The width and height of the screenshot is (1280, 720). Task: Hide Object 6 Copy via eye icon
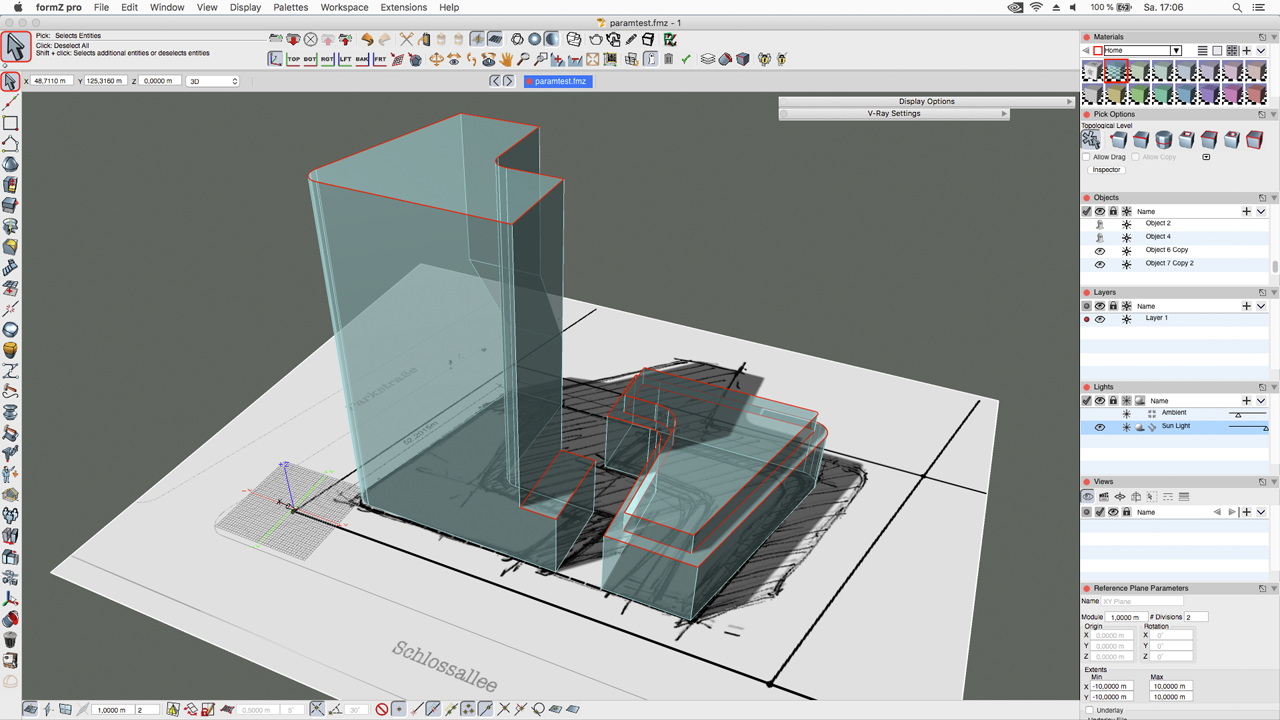point(1100,251)
